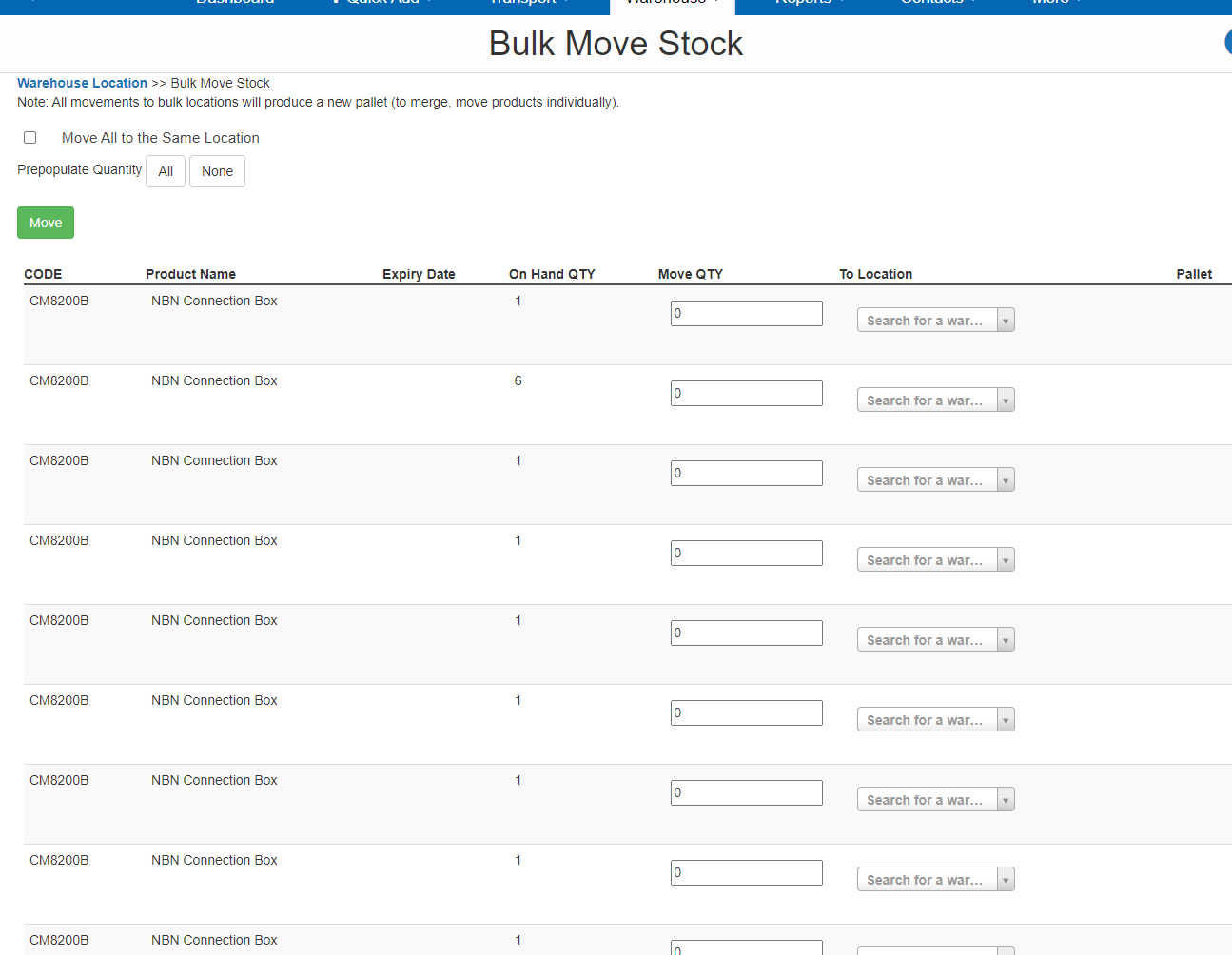Click Move QTY field for row with 6 on hand
Image resolution: width=1232 pixels, height=955 pixels.
[746, 393]
